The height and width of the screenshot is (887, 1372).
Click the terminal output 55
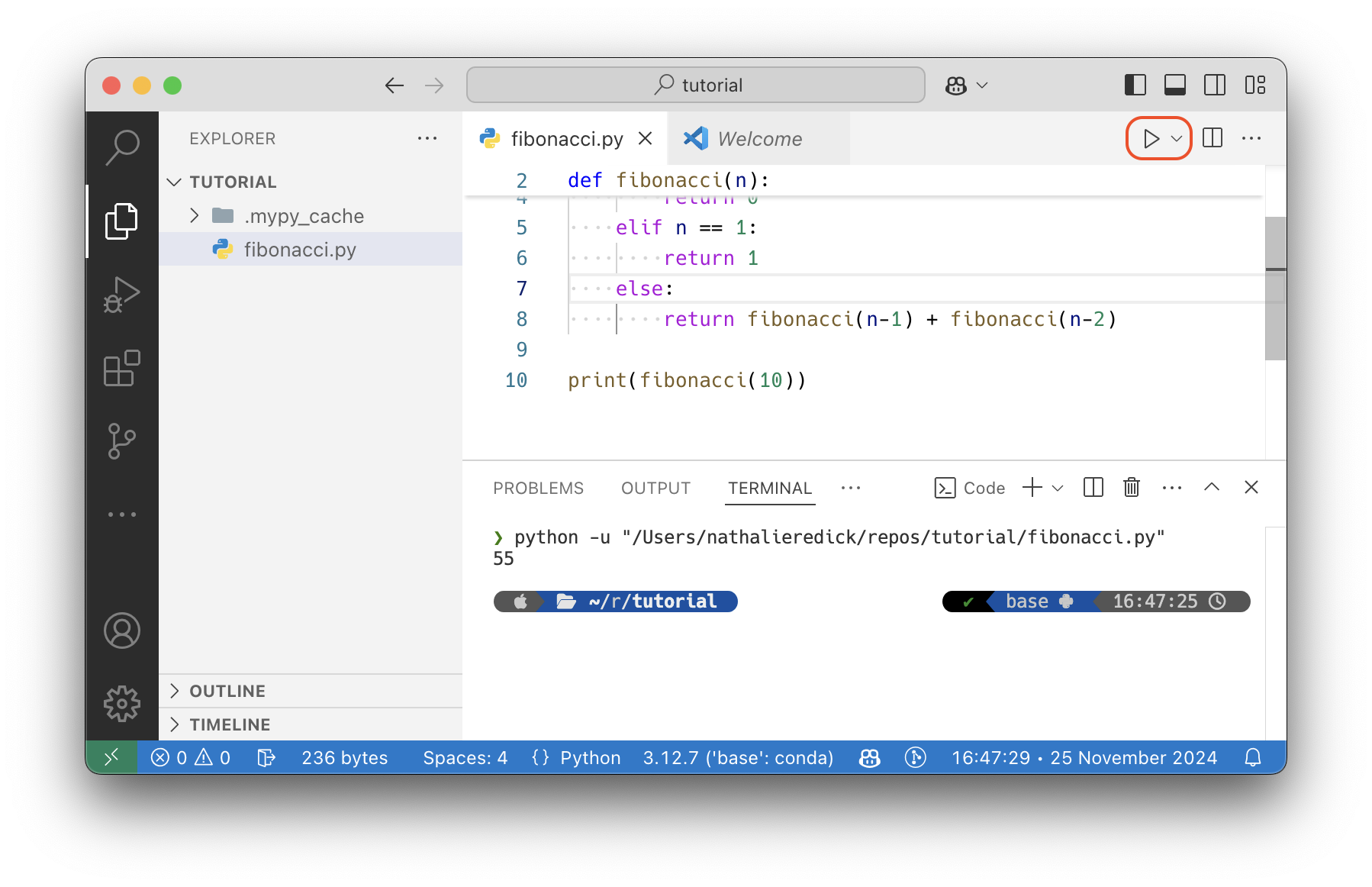(504, 559)
